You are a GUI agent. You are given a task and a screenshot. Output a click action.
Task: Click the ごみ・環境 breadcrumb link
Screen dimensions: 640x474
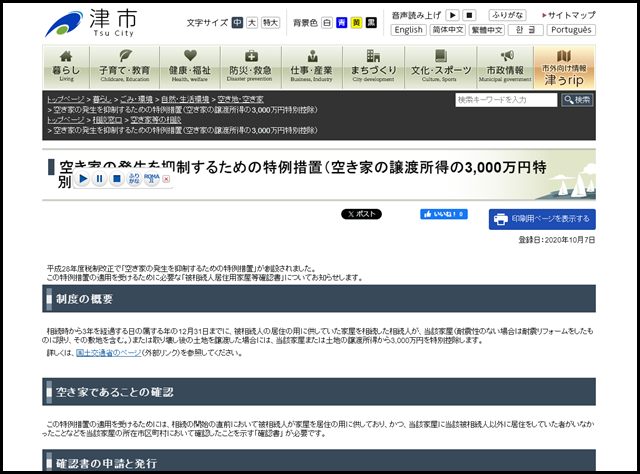click(136, 99)
